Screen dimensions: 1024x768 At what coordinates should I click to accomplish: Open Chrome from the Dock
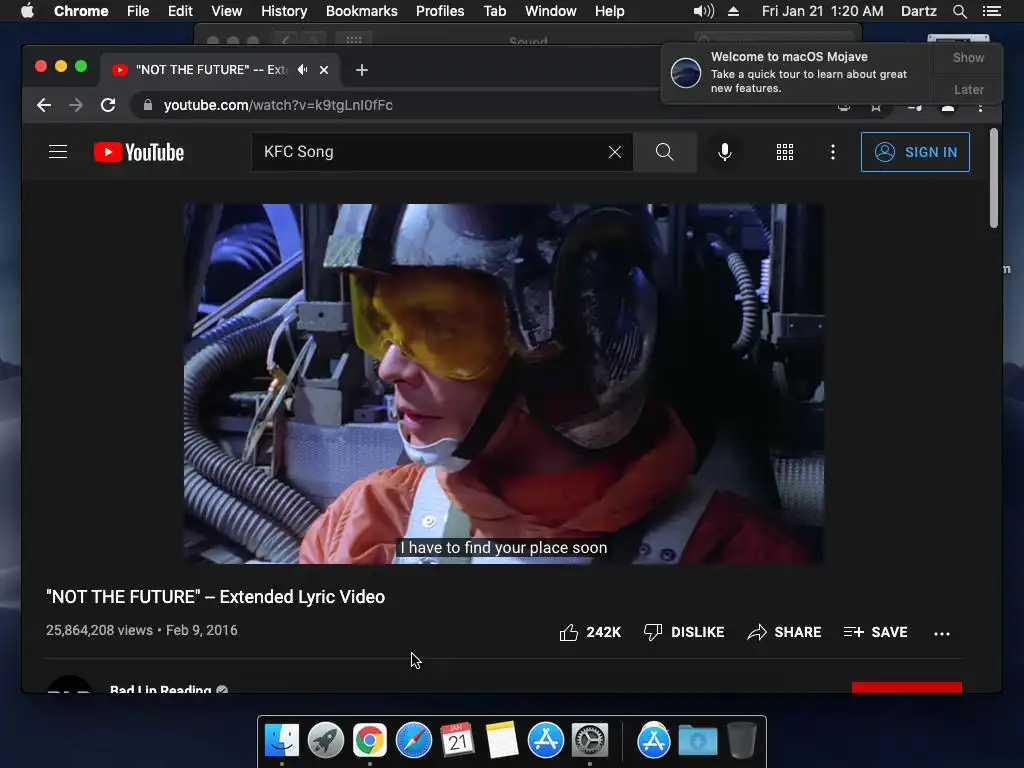tap(370, 741)
